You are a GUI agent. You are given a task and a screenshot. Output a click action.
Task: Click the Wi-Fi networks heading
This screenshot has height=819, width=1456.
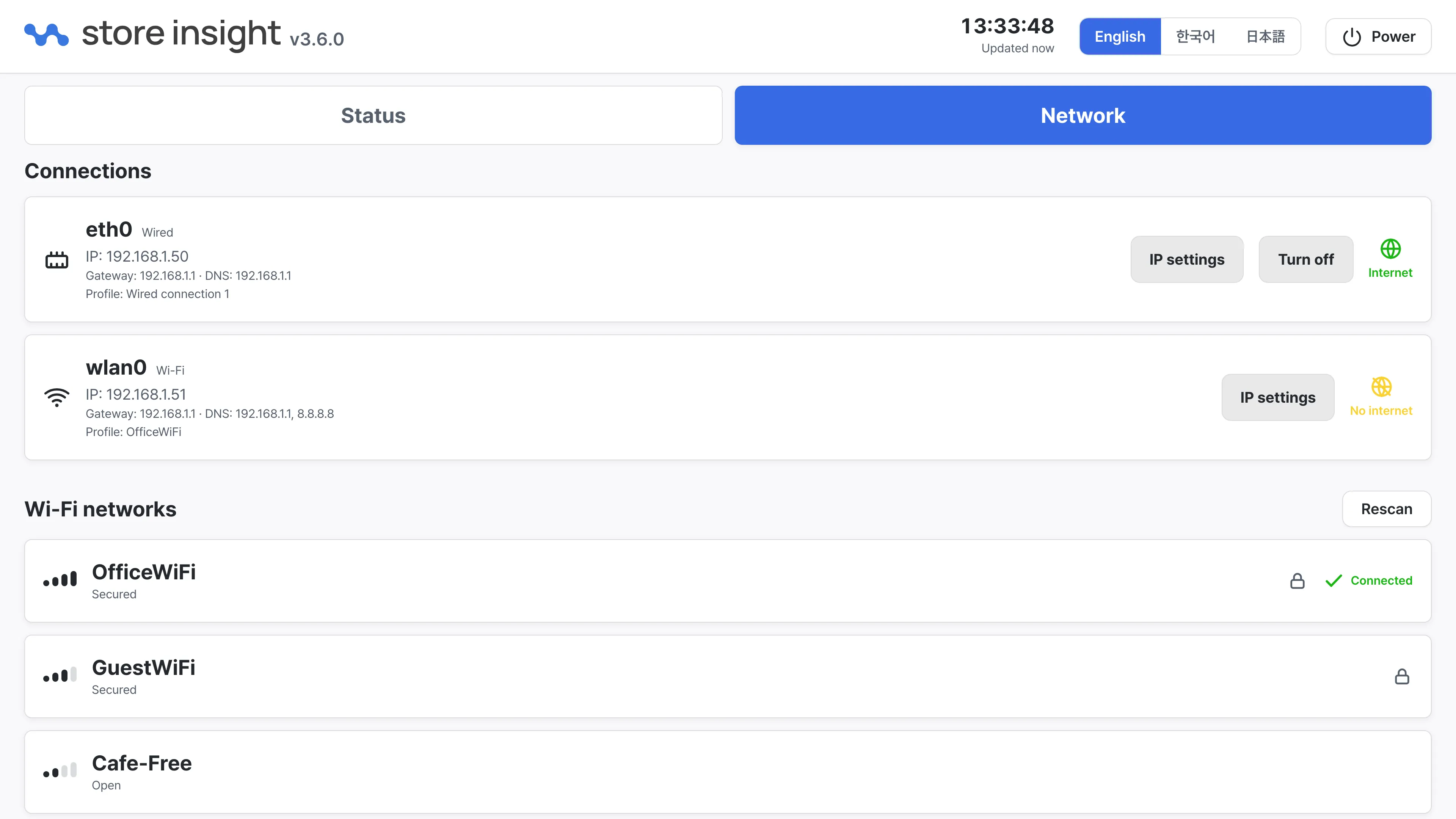point(100,509)
